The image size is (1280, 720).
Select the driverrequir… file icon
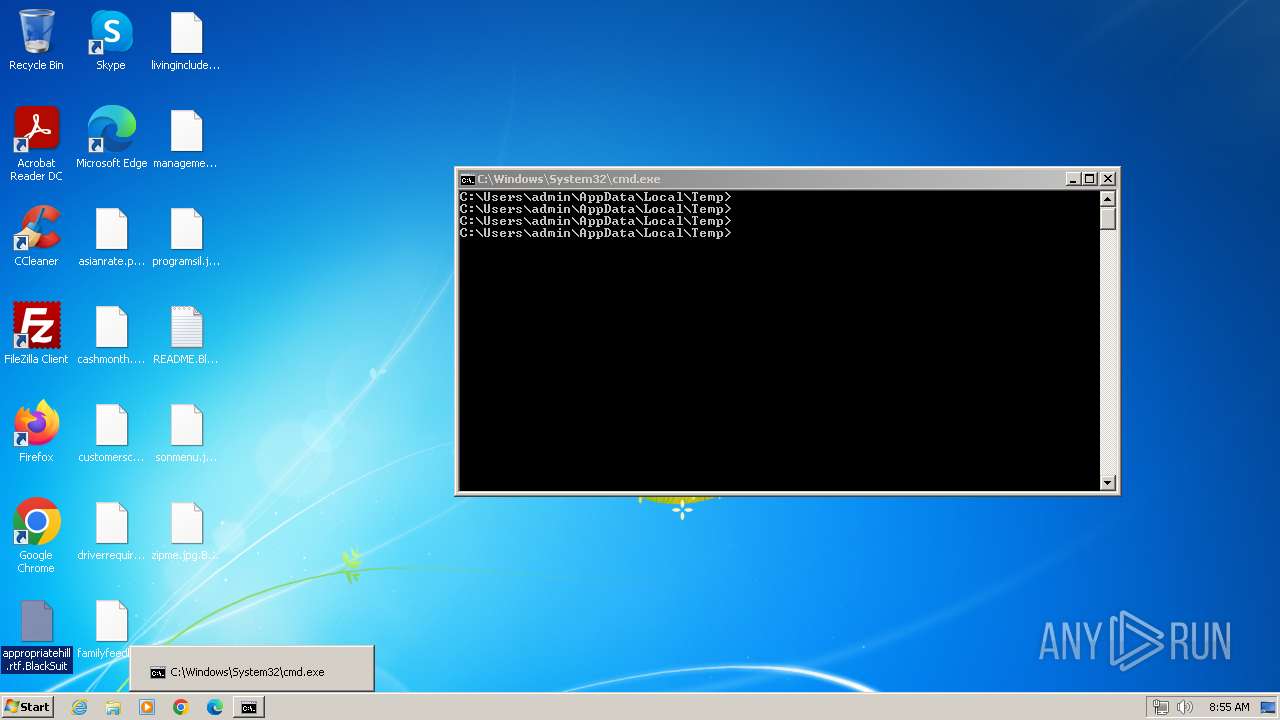(111, 530)
